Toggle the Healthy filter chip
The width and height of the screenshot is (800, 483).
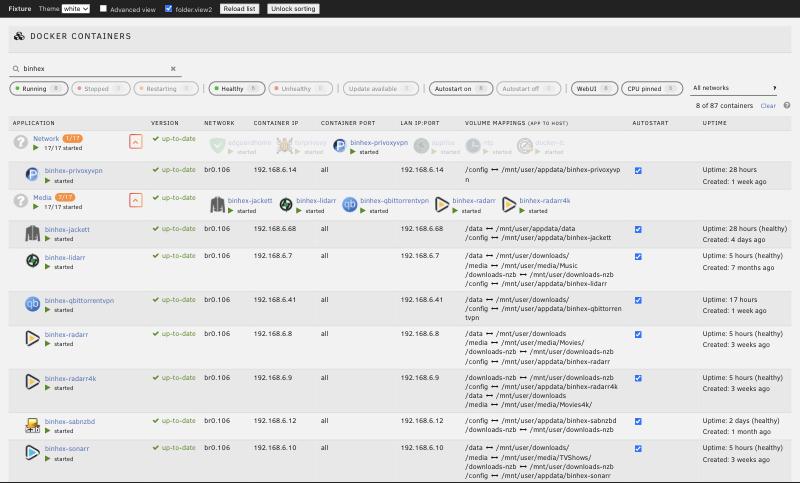[237, 88]
